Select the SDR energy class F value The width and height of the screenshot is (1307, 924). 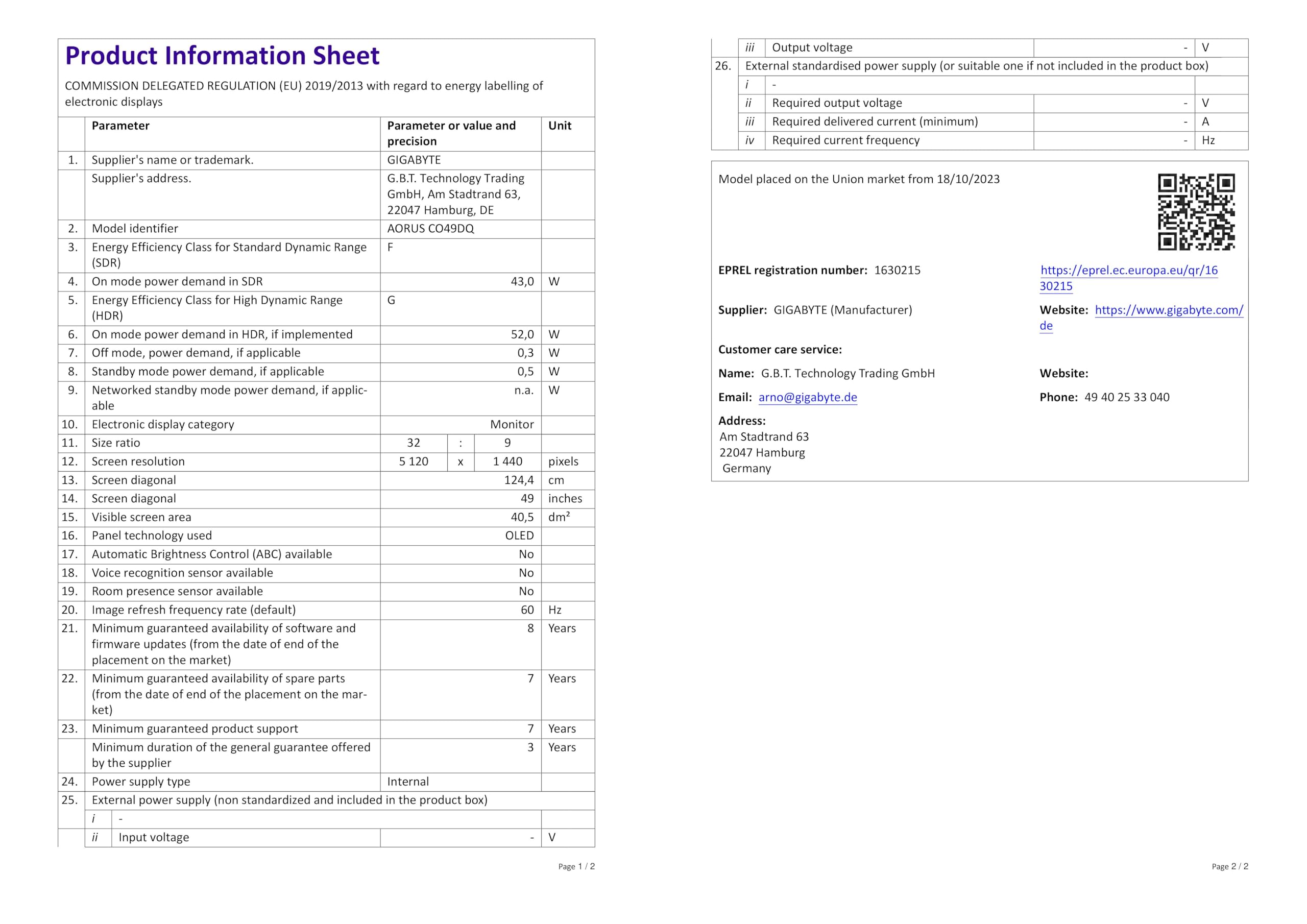tap(391, 248)
